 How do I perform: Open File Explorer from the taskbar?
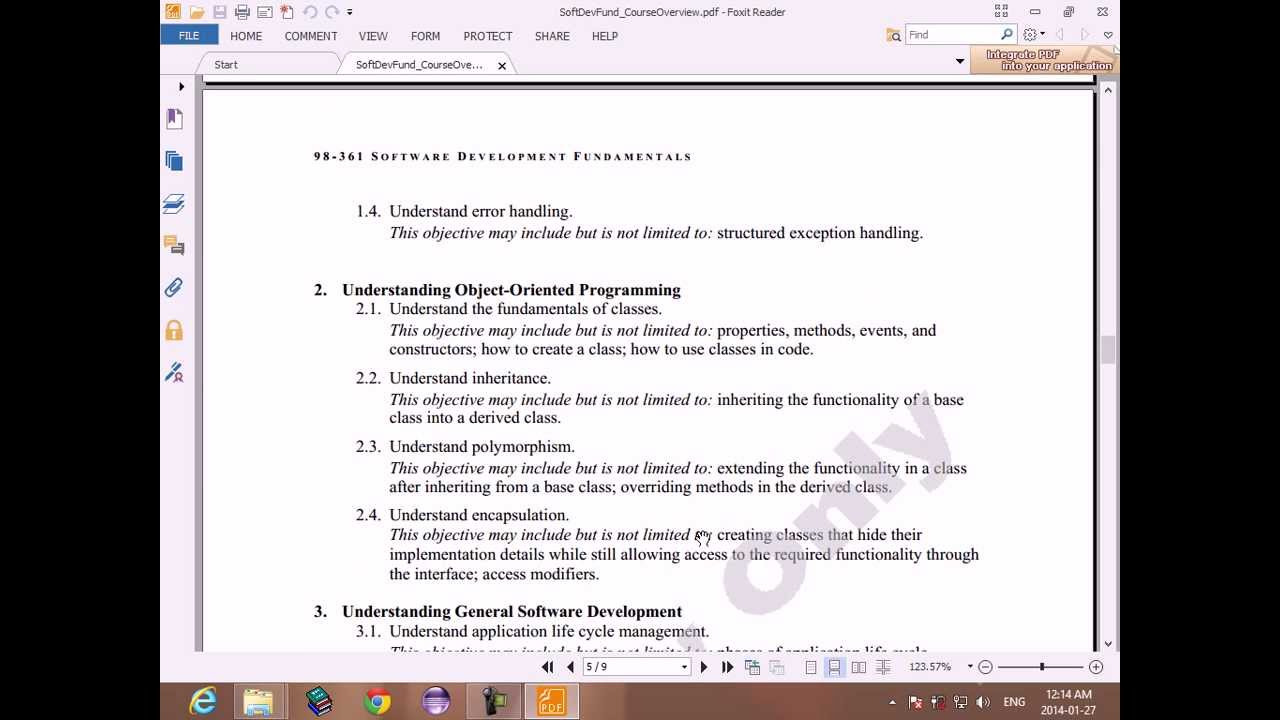pos(258,701)
